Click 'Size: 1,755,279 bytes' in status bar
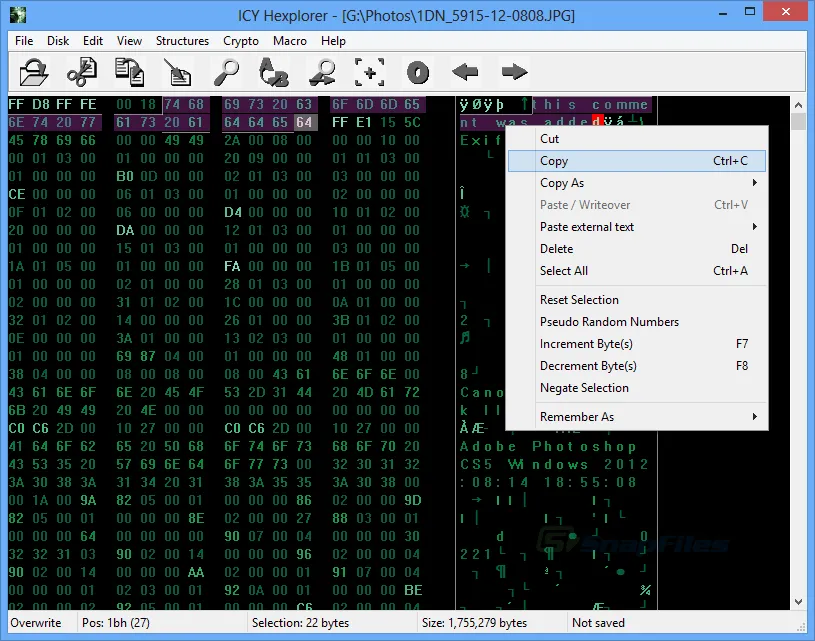Image resolution: width=815 pixels, height=641 pixels. (x=474, y=623)
